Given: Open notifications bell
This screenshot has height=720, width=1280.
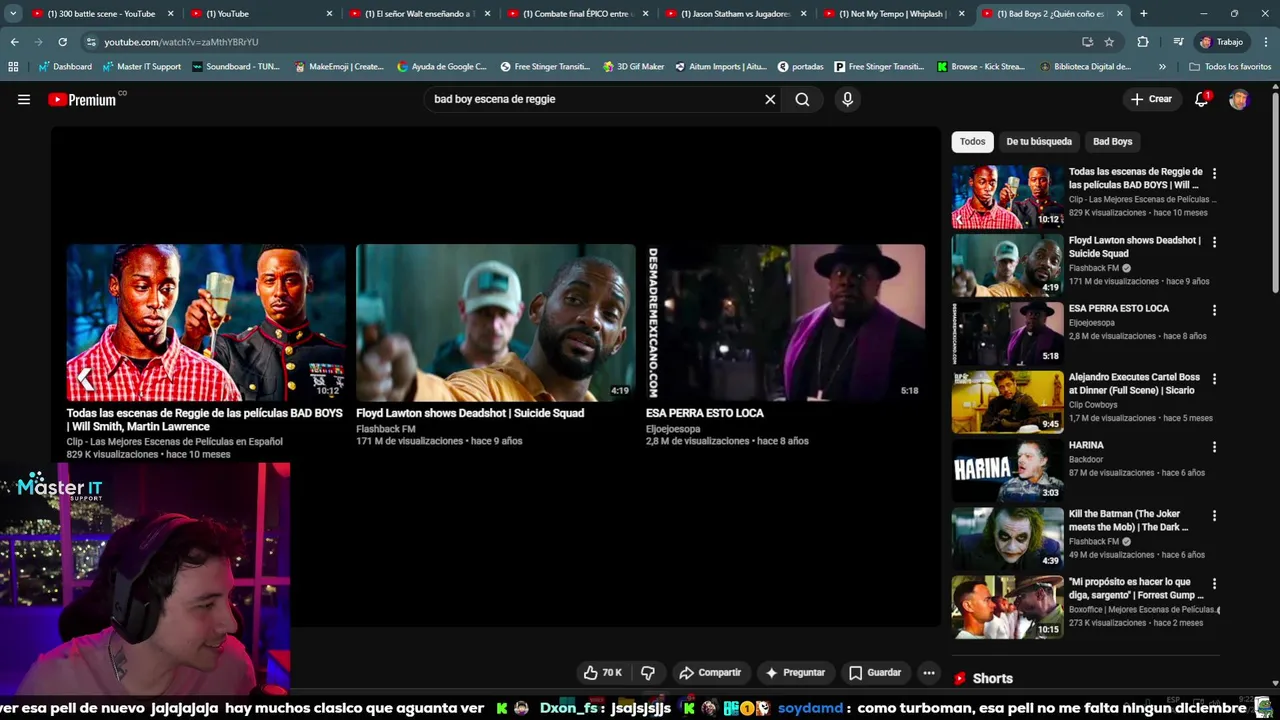Looking at the screenshot, I should tap(1202, 99).
